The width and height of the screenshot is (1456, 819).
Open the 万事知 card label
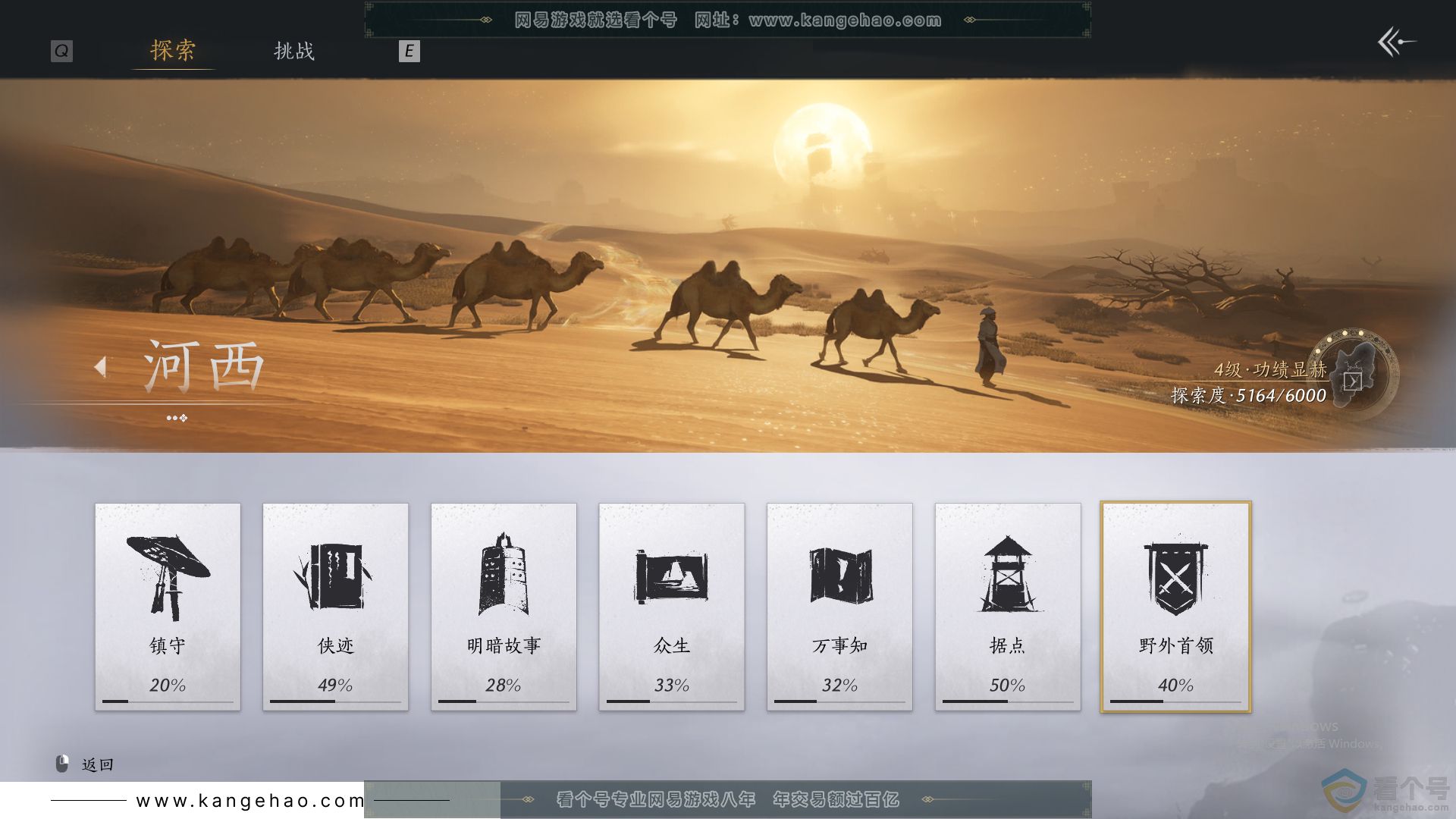click(839, 645)
